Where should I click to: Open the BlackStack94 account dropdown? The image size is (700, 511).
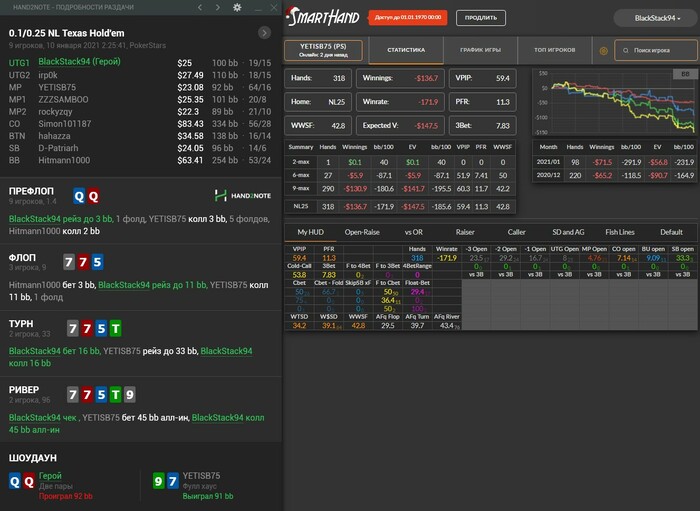click(655, 18)
